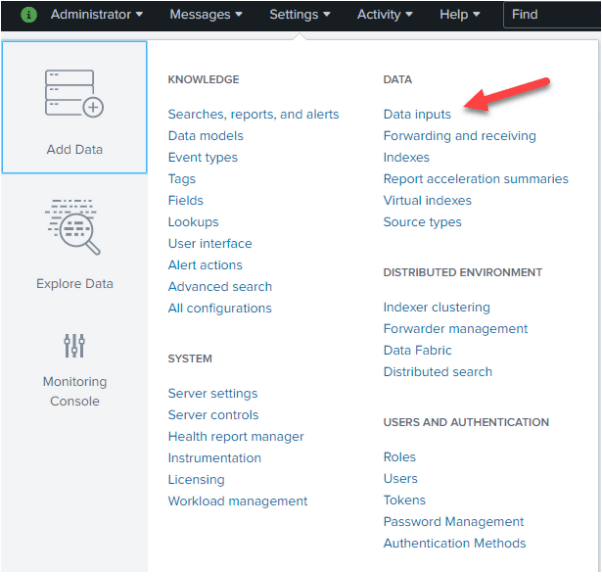
Task: Open Health report manager
Action: coord(236,437)
